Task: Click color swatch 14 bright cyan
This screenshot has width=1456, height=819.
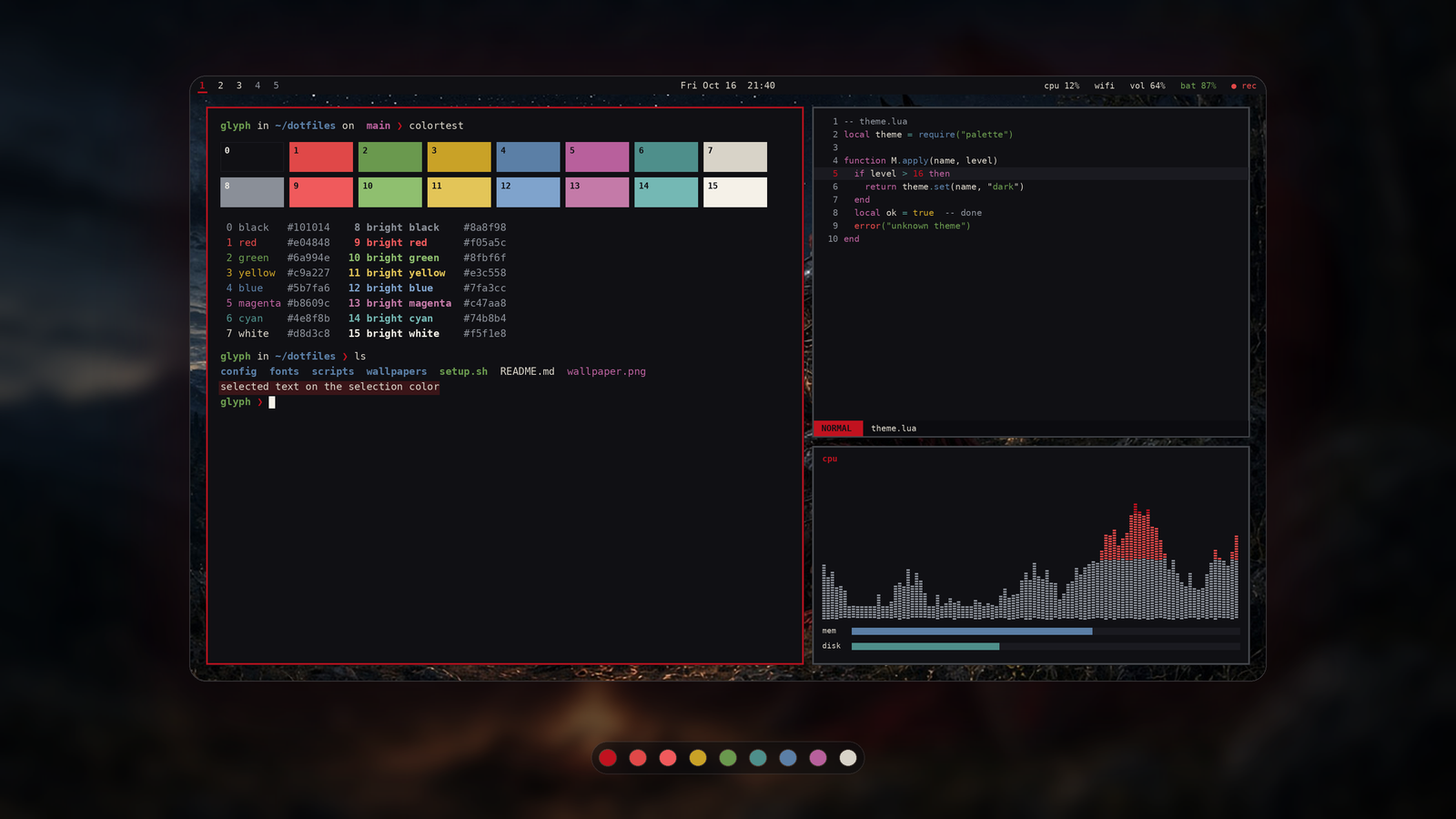Action: (666, 192)
